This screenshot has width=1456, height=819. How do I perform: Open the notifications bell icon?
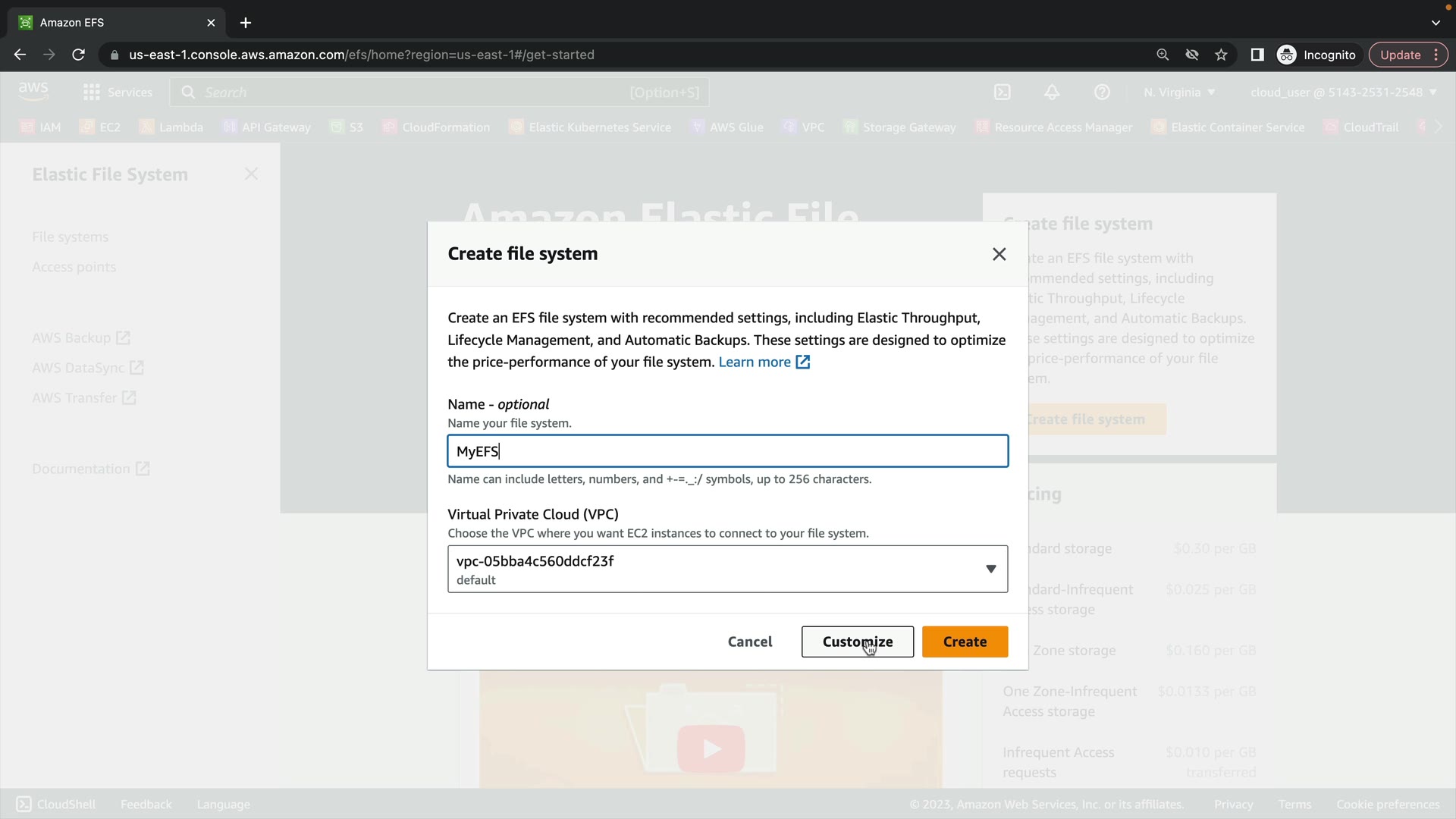tap(1052, 93)
